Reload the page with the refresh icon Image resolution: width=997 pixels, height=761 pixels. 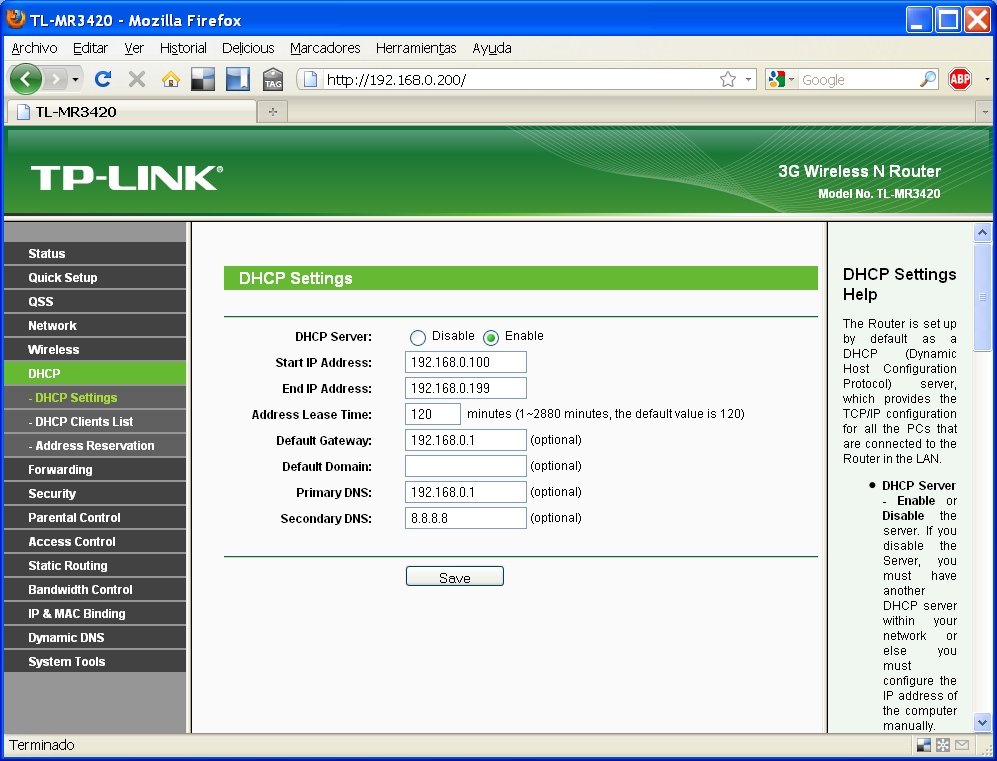point(103,79)
